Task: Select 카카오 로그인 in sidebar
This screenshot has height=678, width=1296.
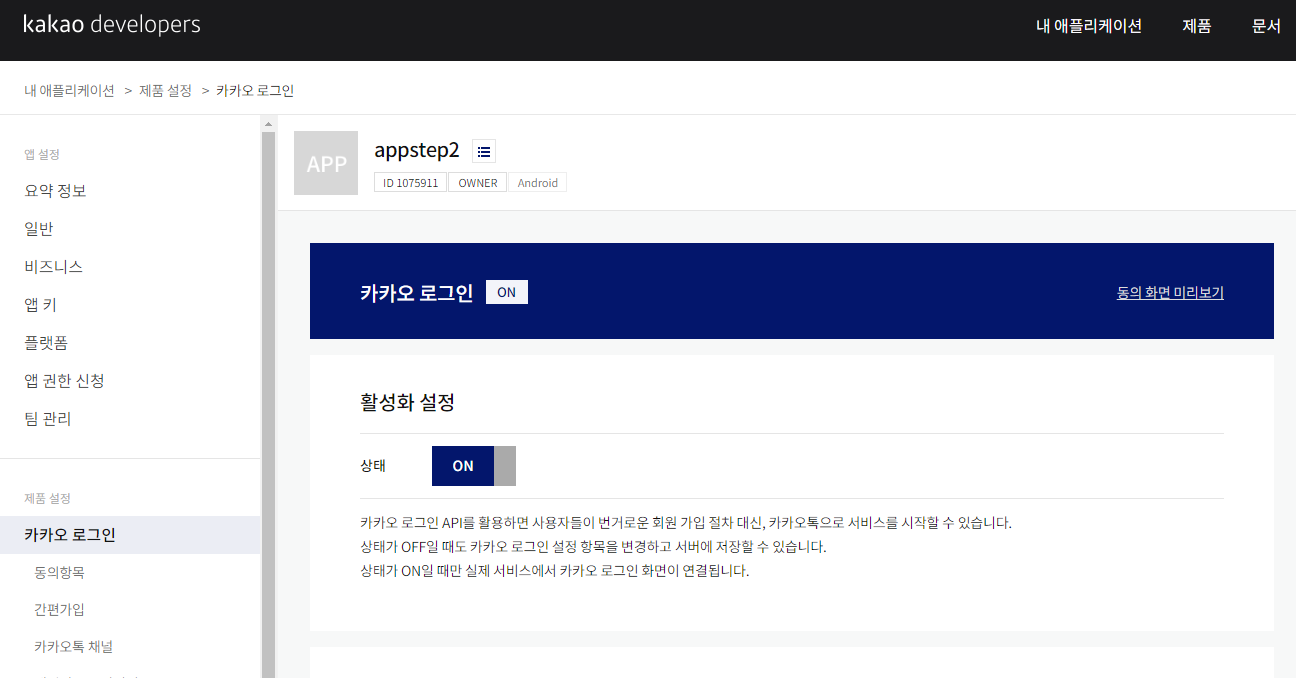Action: (130, 534)
